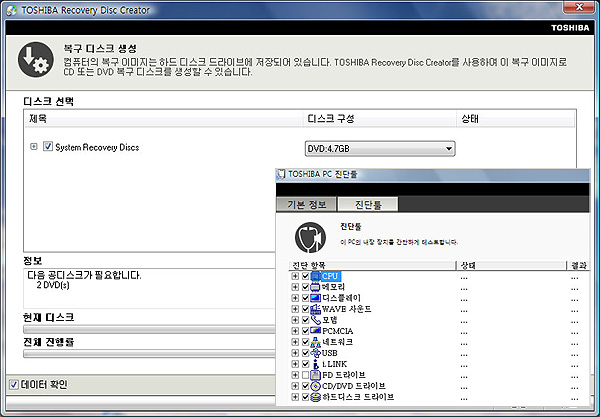Click the 하드디스크 드라이브 item icon
Image resolution: width=600 pixels, height=417 pixels.
(316, 397)
